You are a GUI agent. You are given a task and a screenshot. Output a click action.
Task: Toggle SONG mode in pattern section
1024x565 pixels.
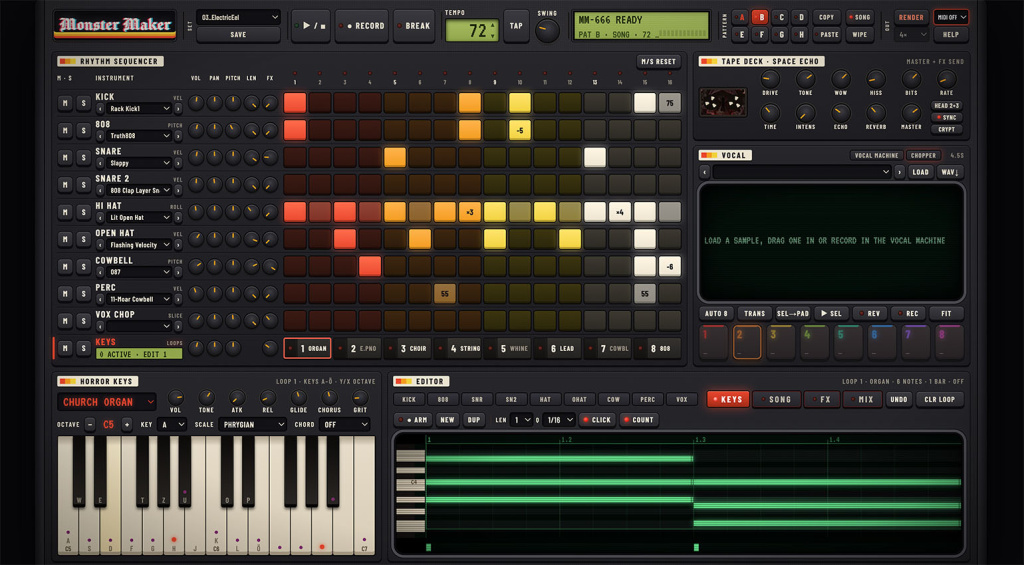tap(860, 18)
